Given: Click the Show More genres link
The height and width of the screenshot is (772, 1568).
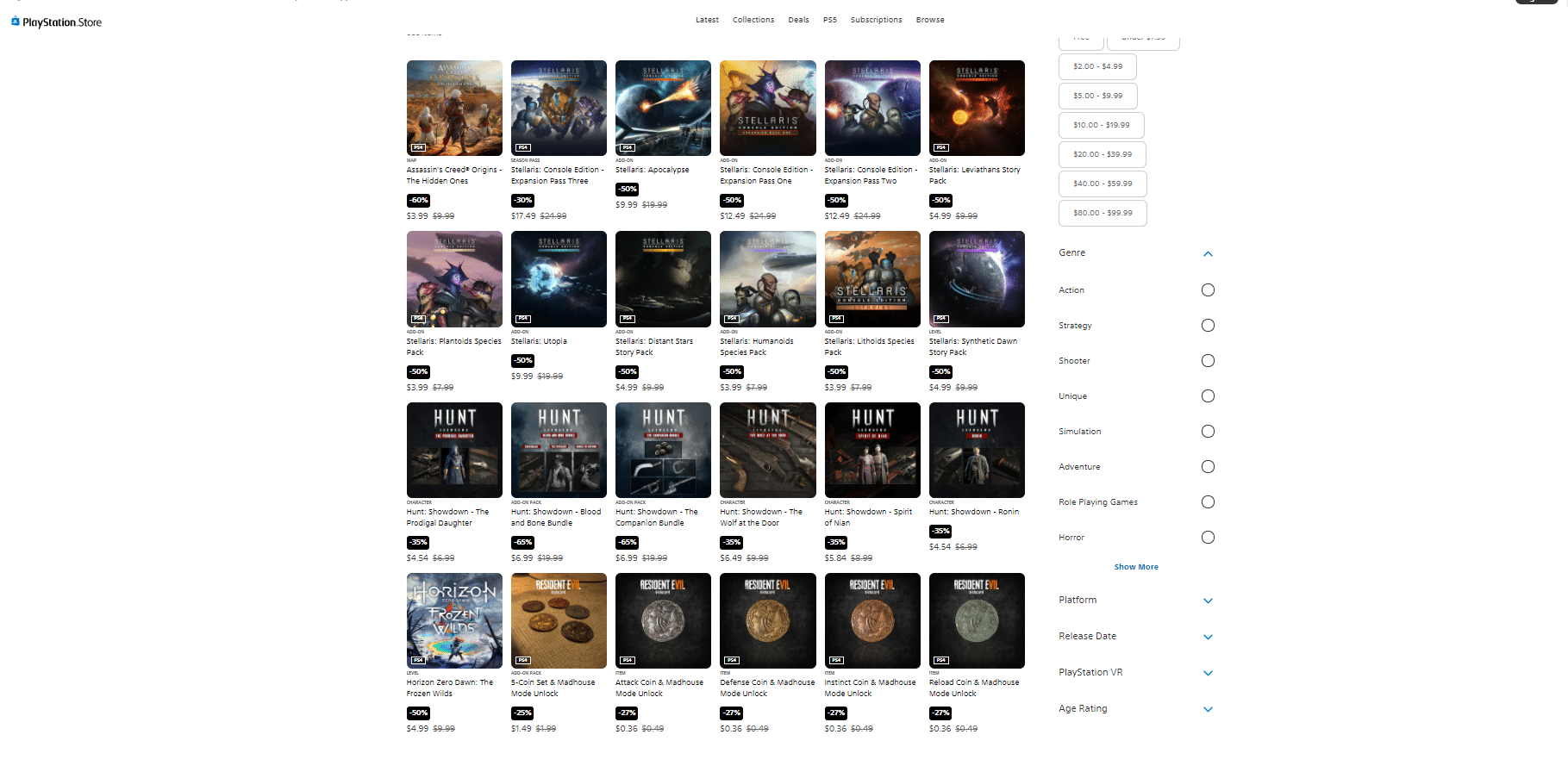Looking at the screenshot, I should [1136, 567].
